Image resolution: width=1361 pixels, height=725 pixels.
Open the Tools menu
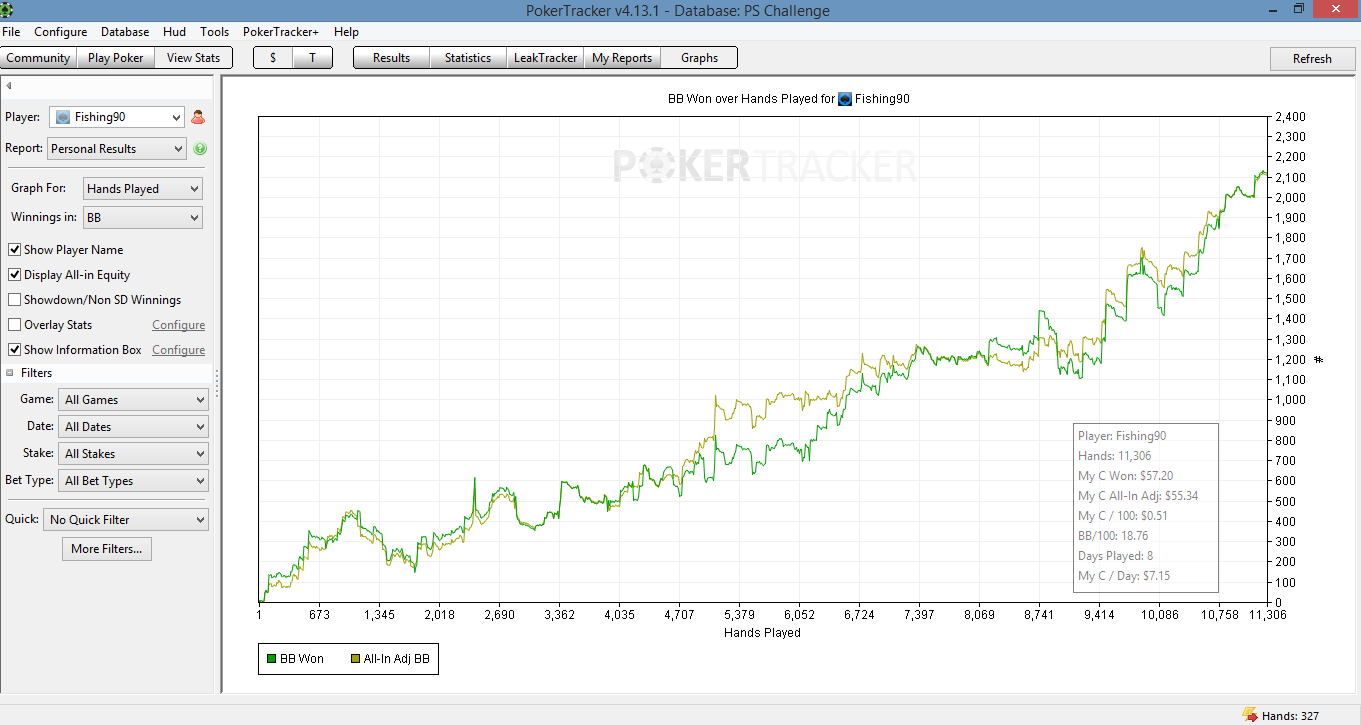[215, 32]
